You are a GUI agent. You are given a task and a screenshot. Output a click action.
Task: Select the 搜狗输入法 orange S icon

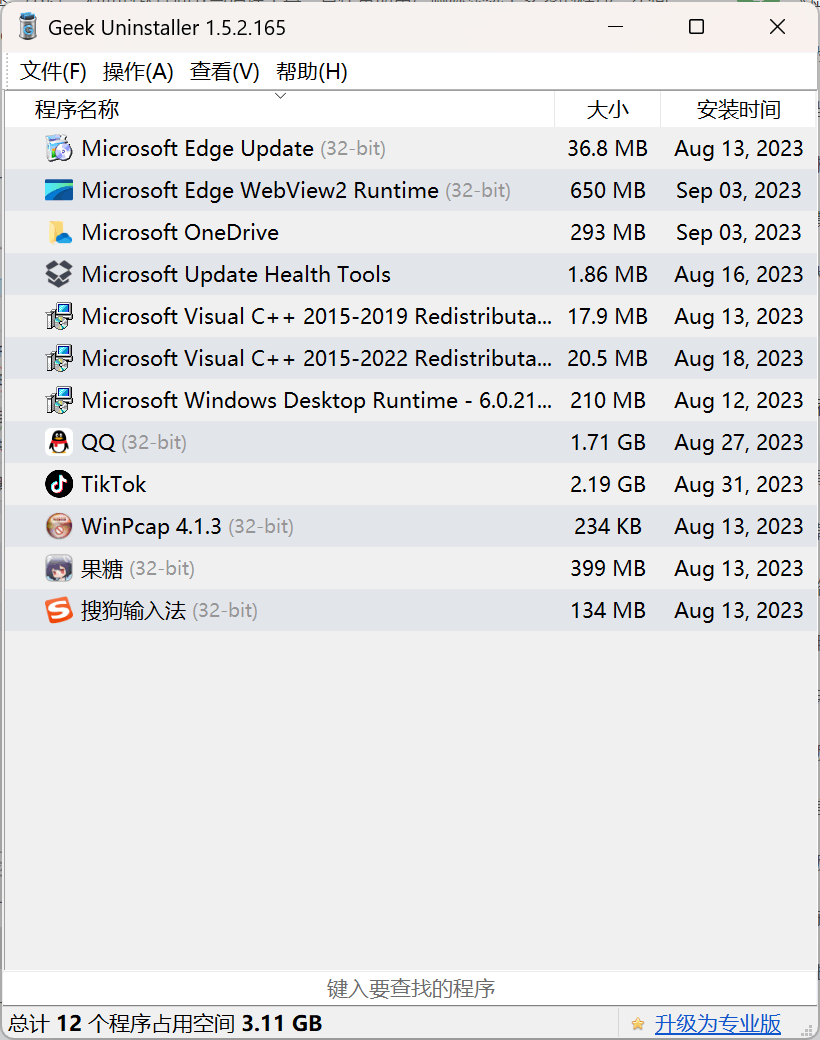[x=59, y=610]
